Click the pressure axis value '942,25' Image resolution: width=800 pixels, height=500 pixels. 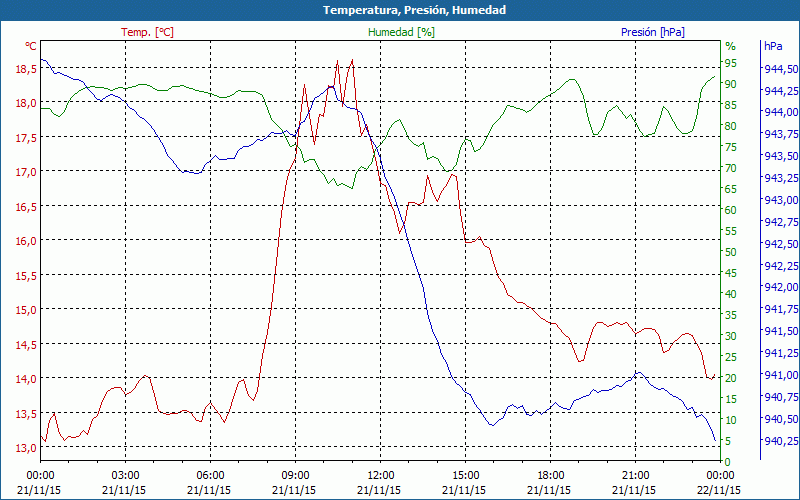781,266
